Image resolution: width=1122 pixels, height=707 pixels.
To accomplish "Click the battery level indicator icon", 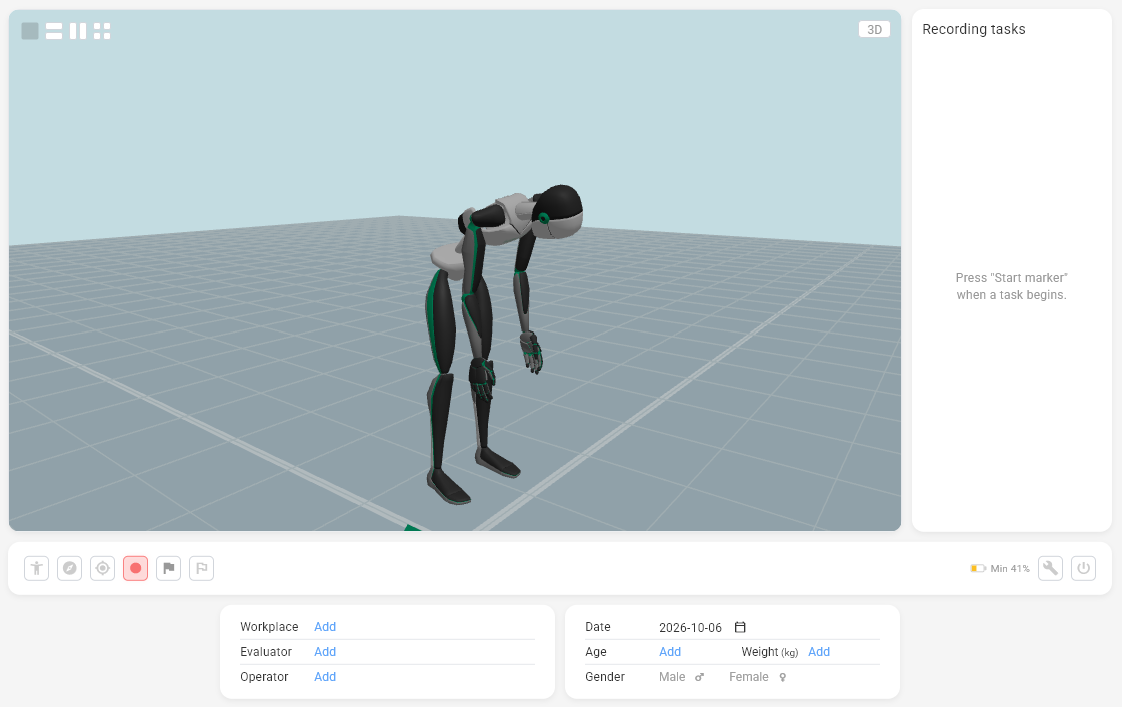I will coord(977,568).
